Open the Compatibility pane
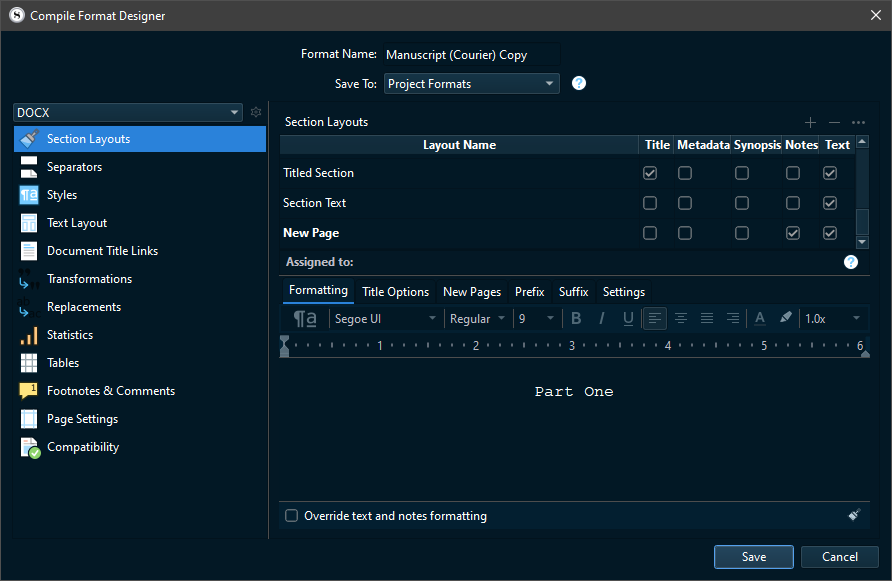 coord(140,447)
